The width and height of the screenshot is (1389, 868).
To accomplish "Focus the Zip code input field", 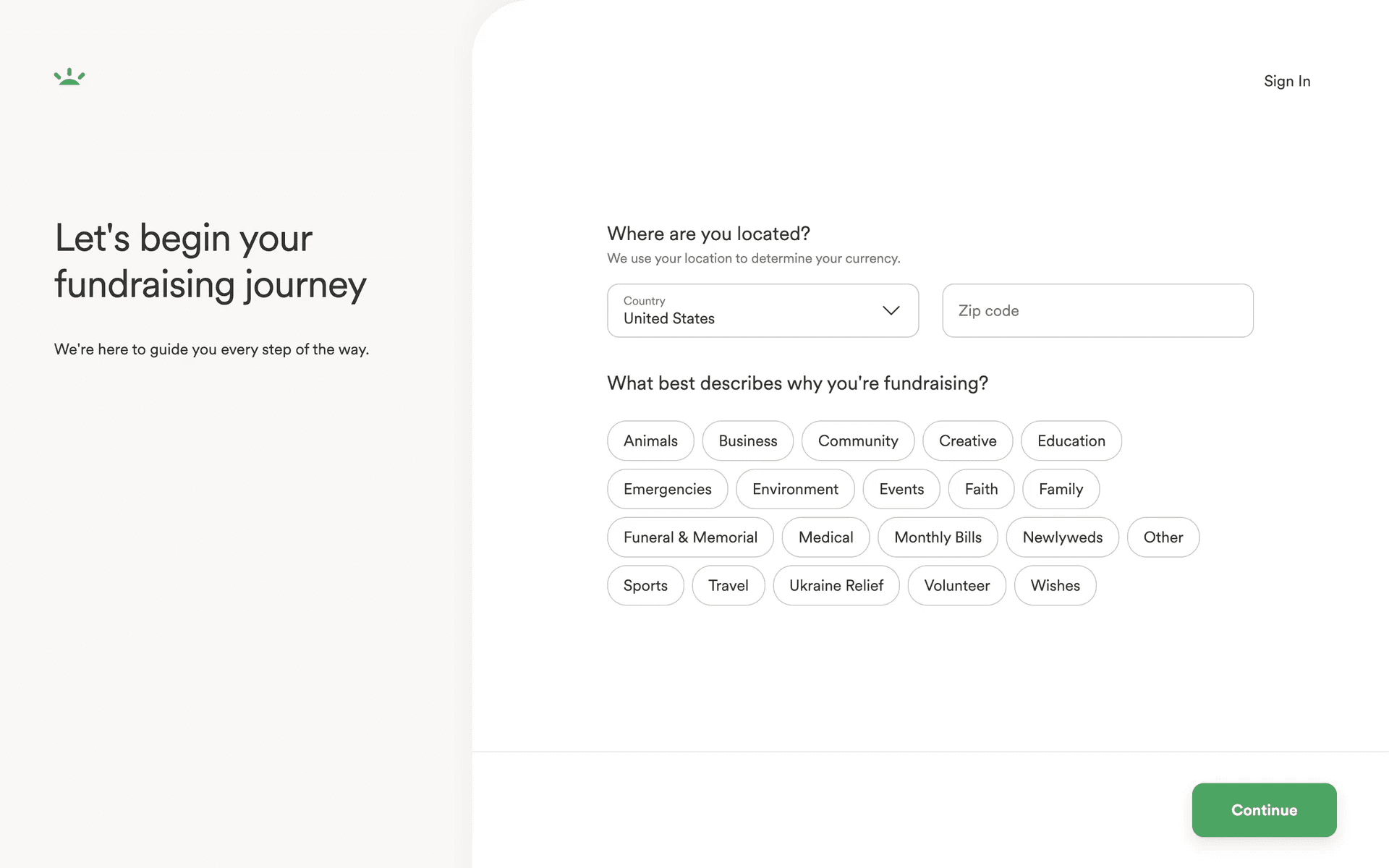I will point(1097,310).
